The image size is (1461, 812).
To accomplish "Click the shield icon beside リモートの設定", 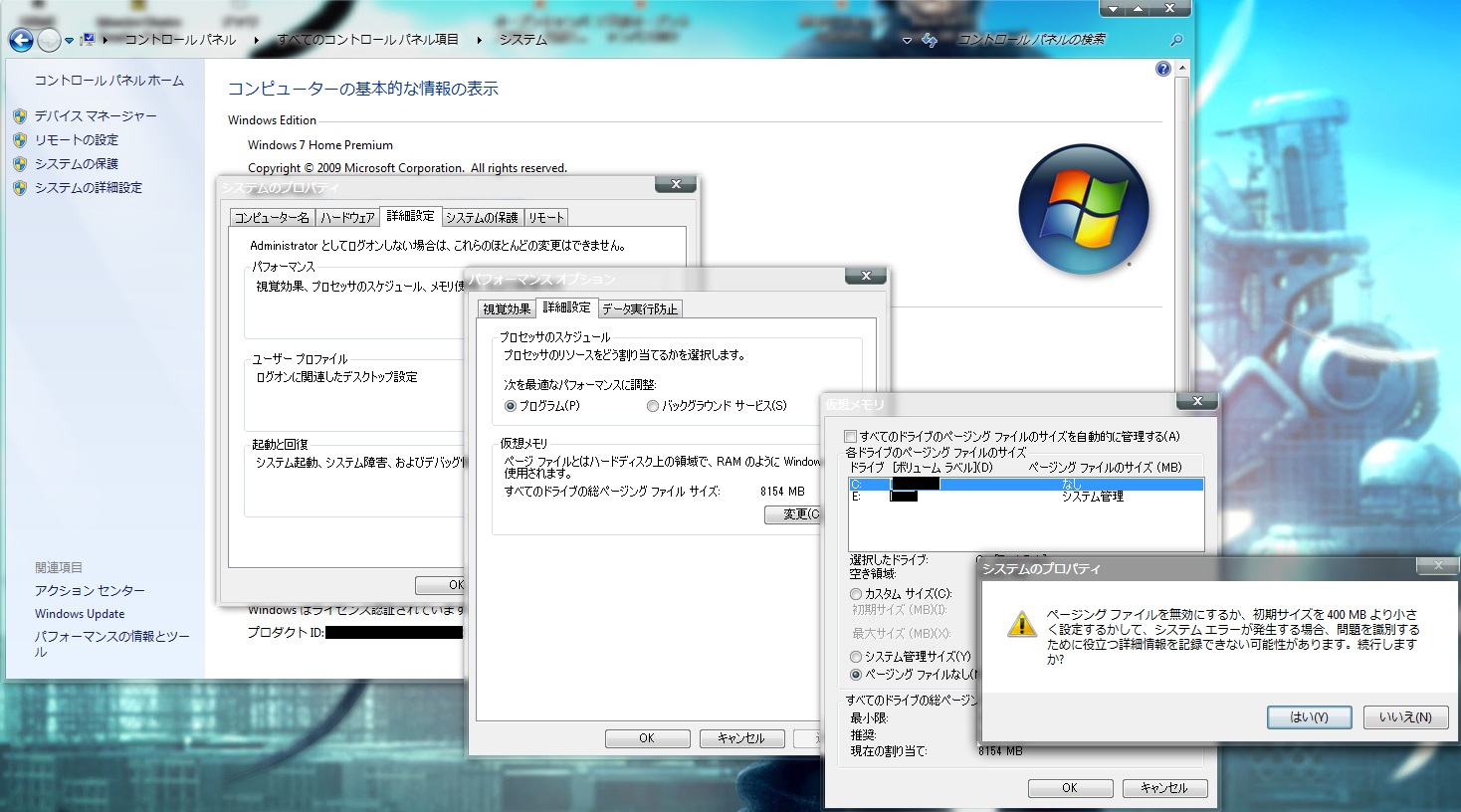I will tap(20, 140).
